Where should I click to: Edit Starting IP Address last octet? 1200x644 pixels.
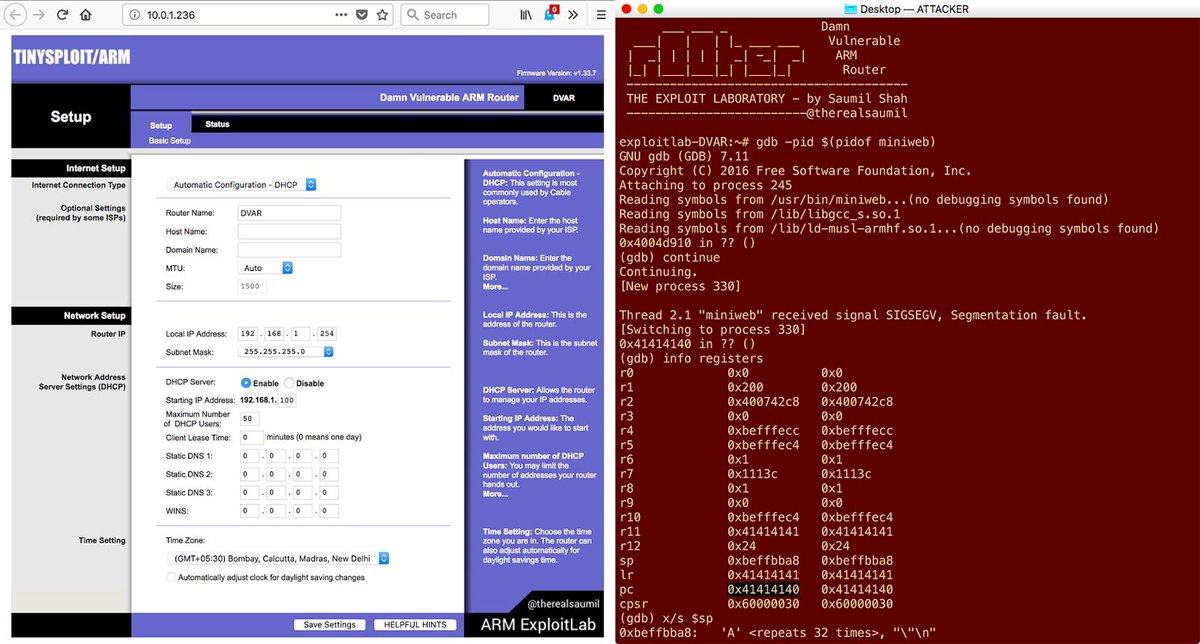(x=288, y=401)
